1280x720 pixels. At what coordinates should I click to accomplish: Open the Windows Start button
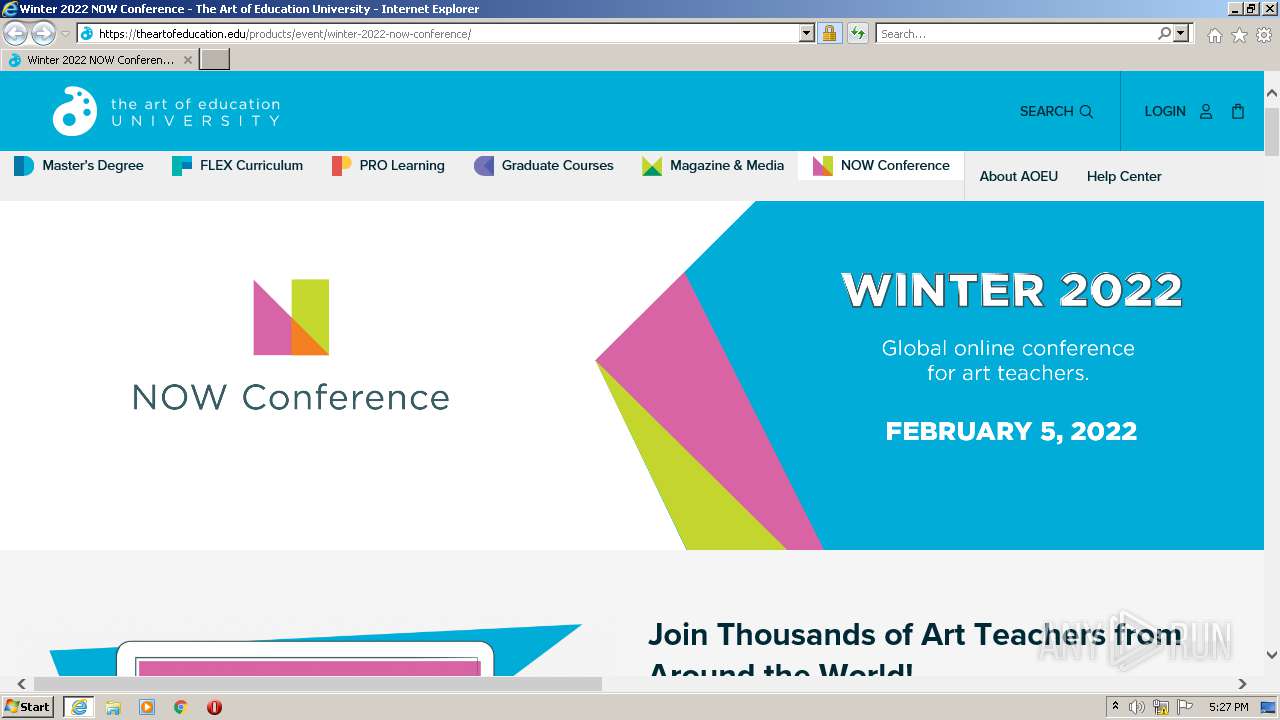coord(27,707)
